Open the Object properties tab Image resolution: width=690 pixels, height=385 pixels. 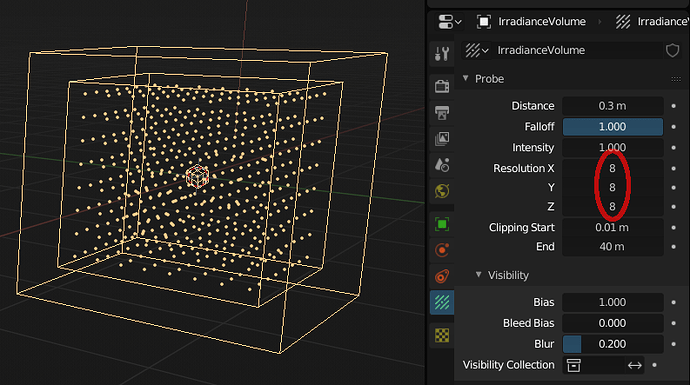[x=442, y=224]
